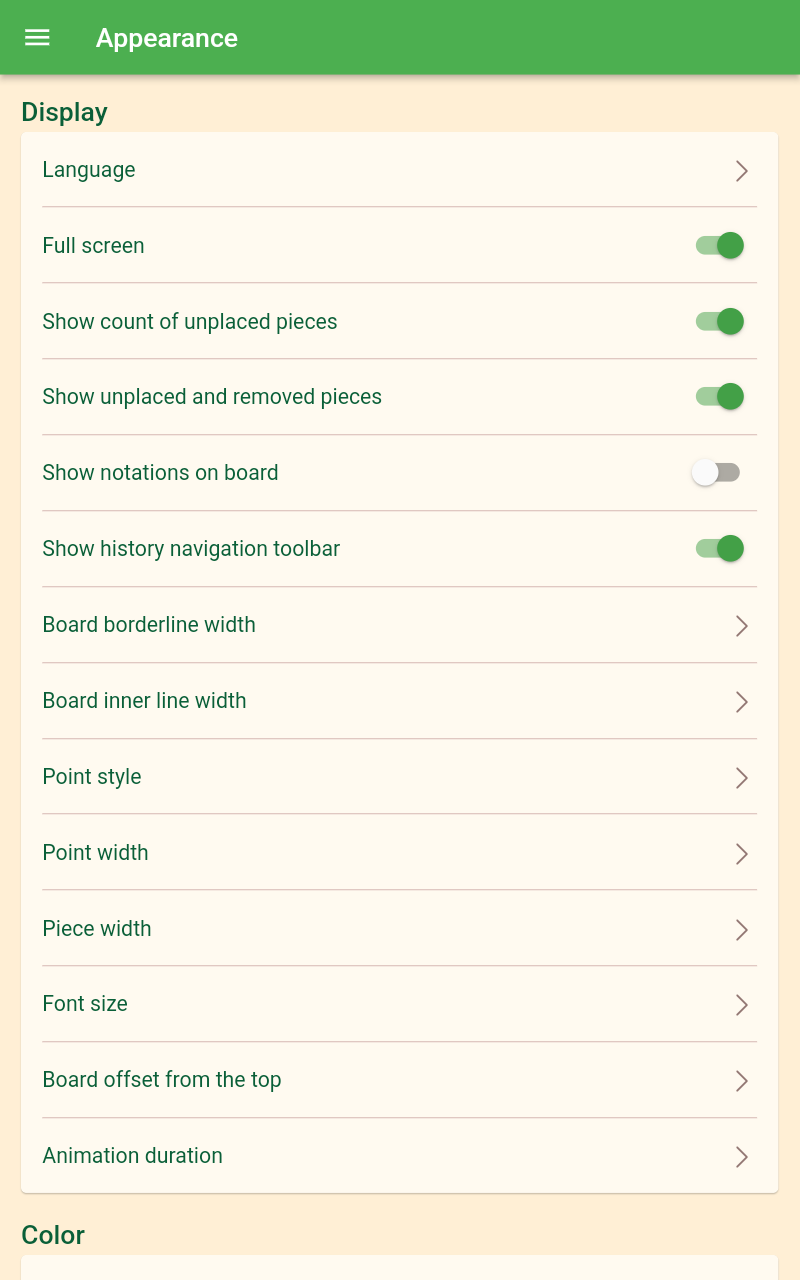Disable the Full screen switch
The height and width of the screenshot is (1280, 800).
click(720, 246)
